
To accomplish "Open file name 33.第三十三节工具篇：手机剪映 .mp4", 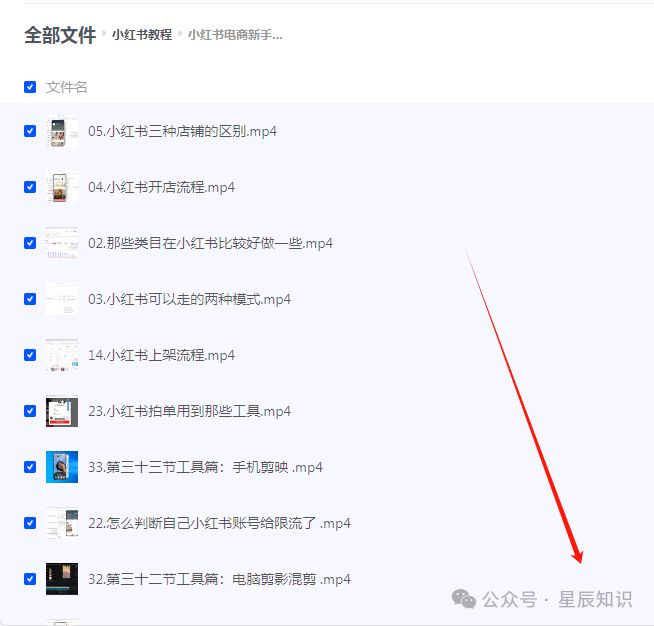I will tap(205, 467).
